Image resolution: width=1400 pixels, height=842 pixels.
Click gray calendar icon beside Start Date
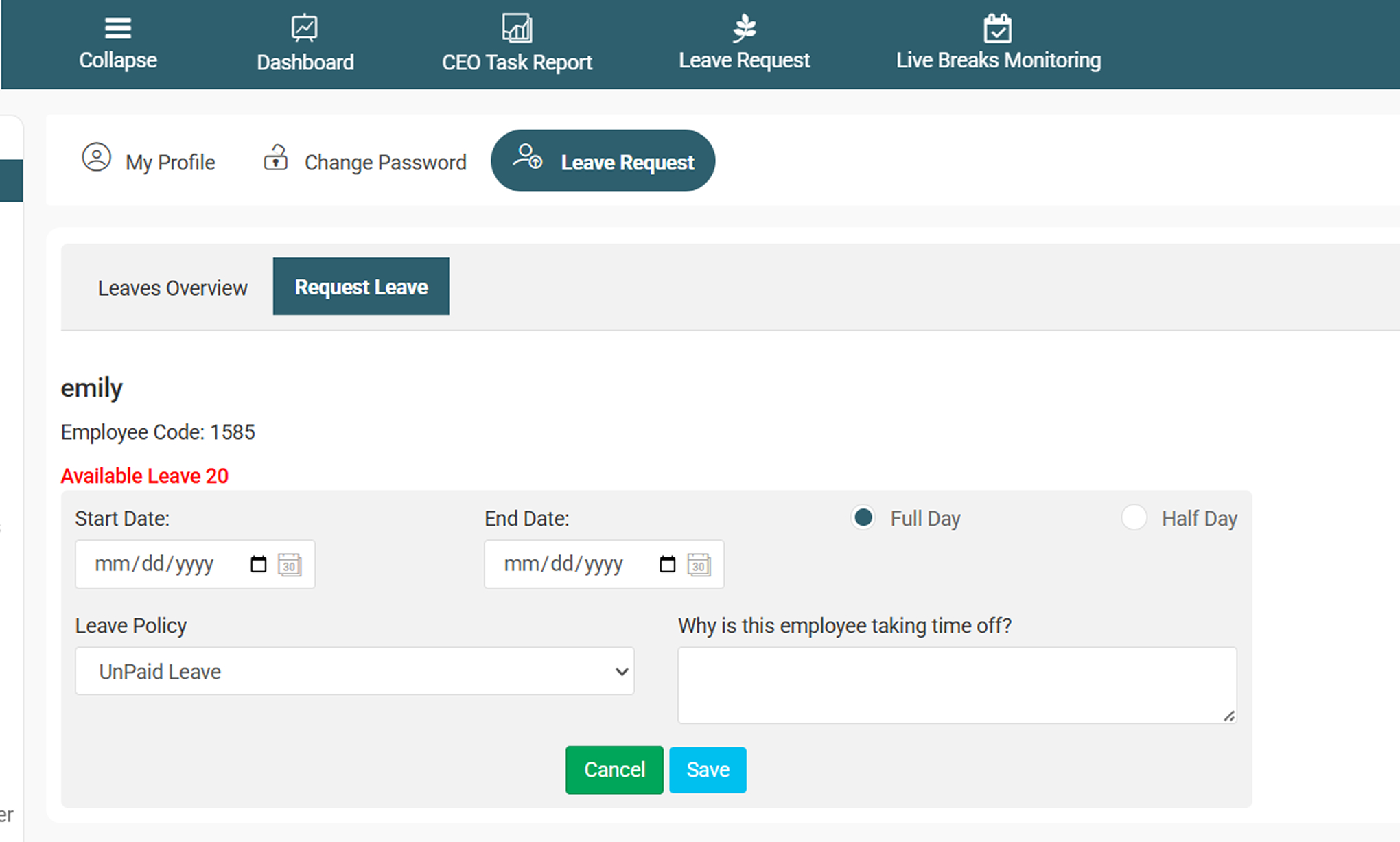[x=290, y=565]
